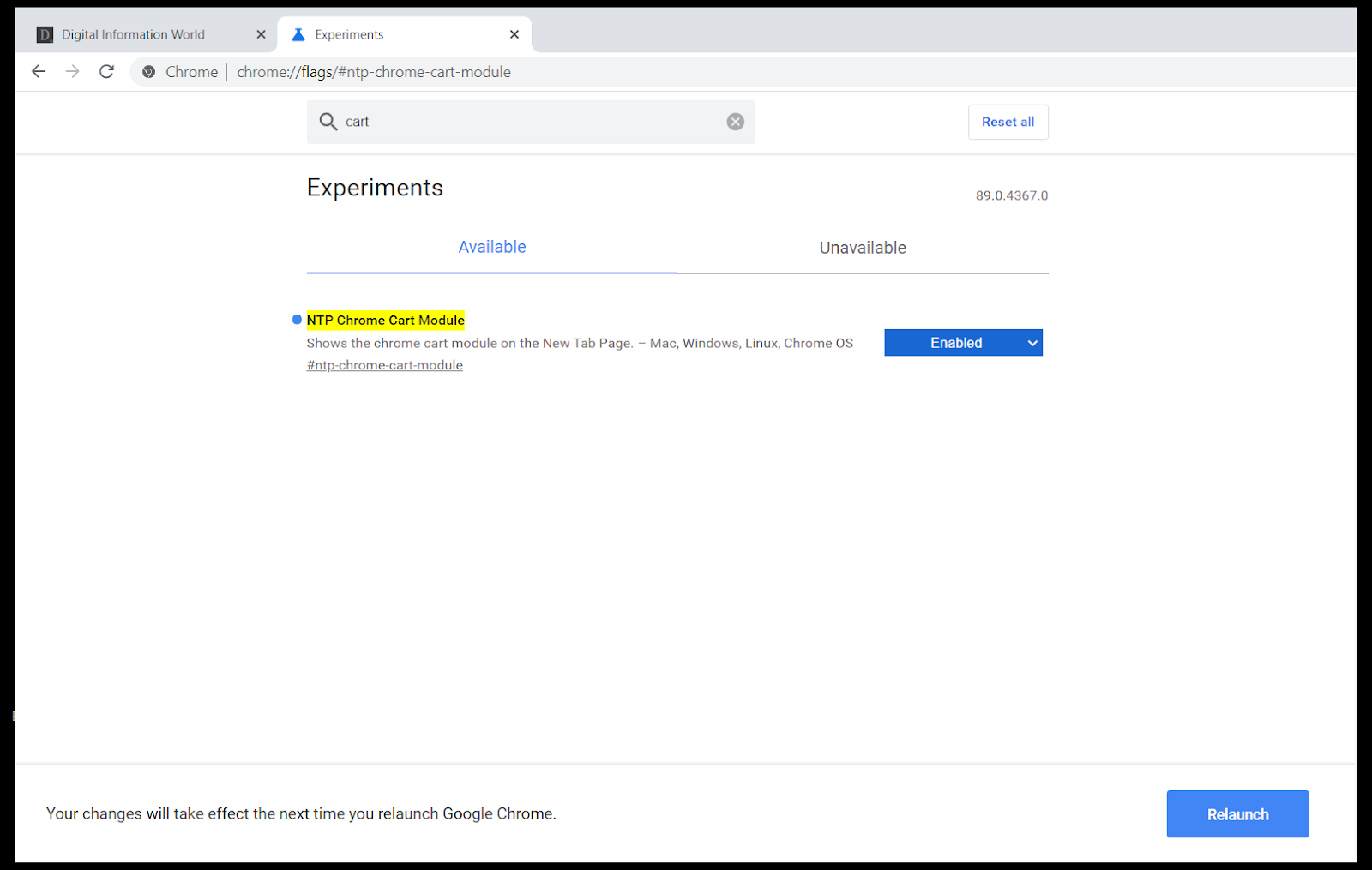The image size is (1372, 870).
Task: Close the Digital Information World tab
Action: (261, 34)
